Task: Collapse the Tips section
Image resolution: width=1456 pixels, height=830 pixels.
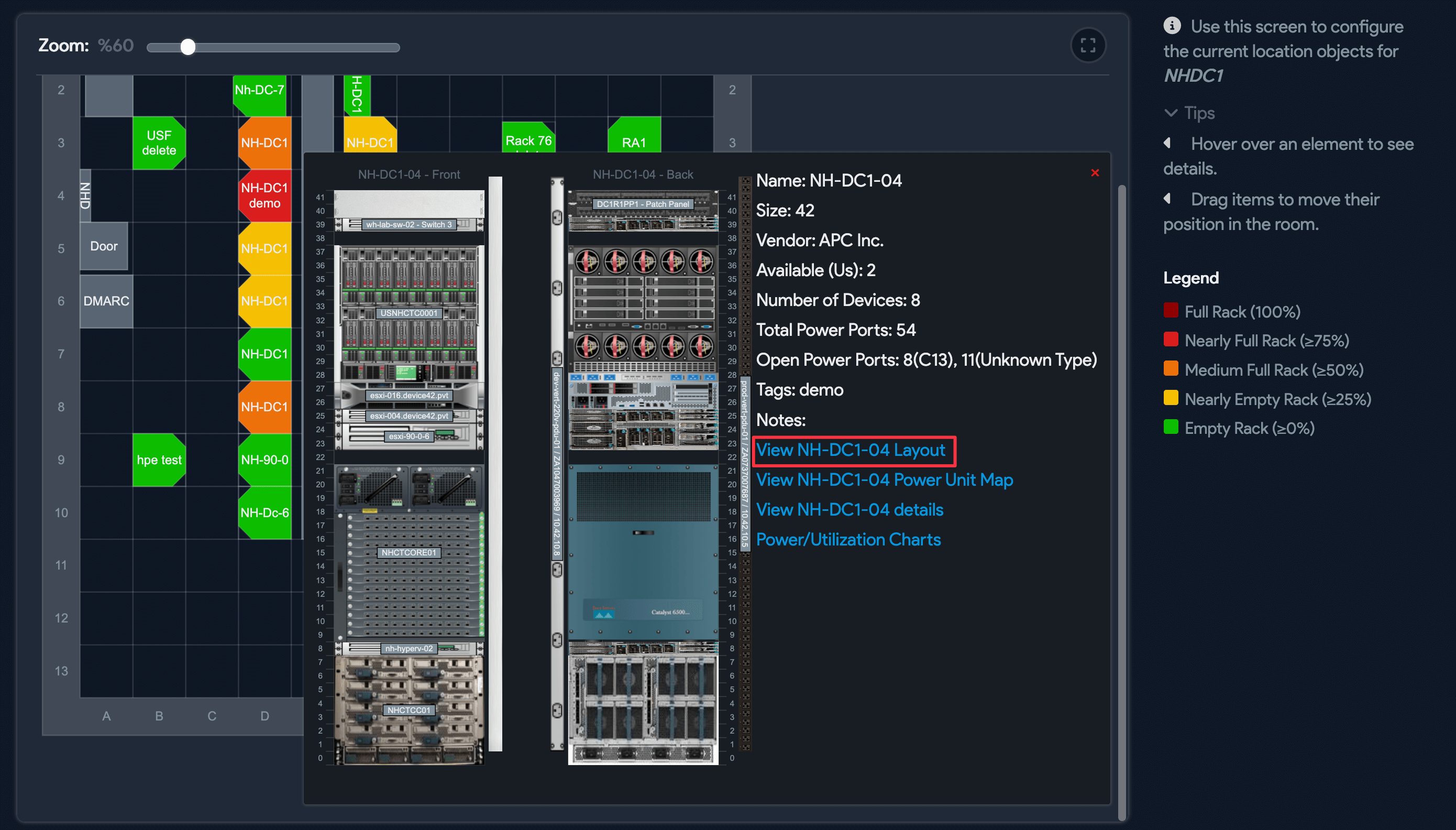Action: 1171,113
